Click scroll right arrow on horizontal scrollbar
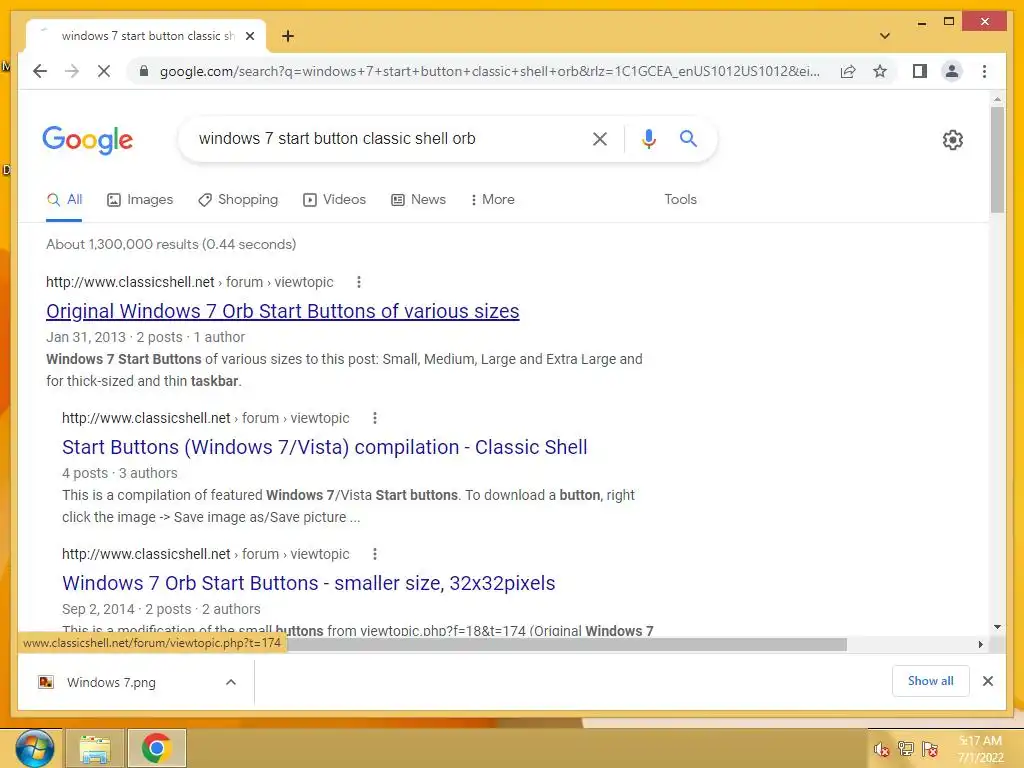Screen dimensions: 1024x768 click(x=981, y=645)
